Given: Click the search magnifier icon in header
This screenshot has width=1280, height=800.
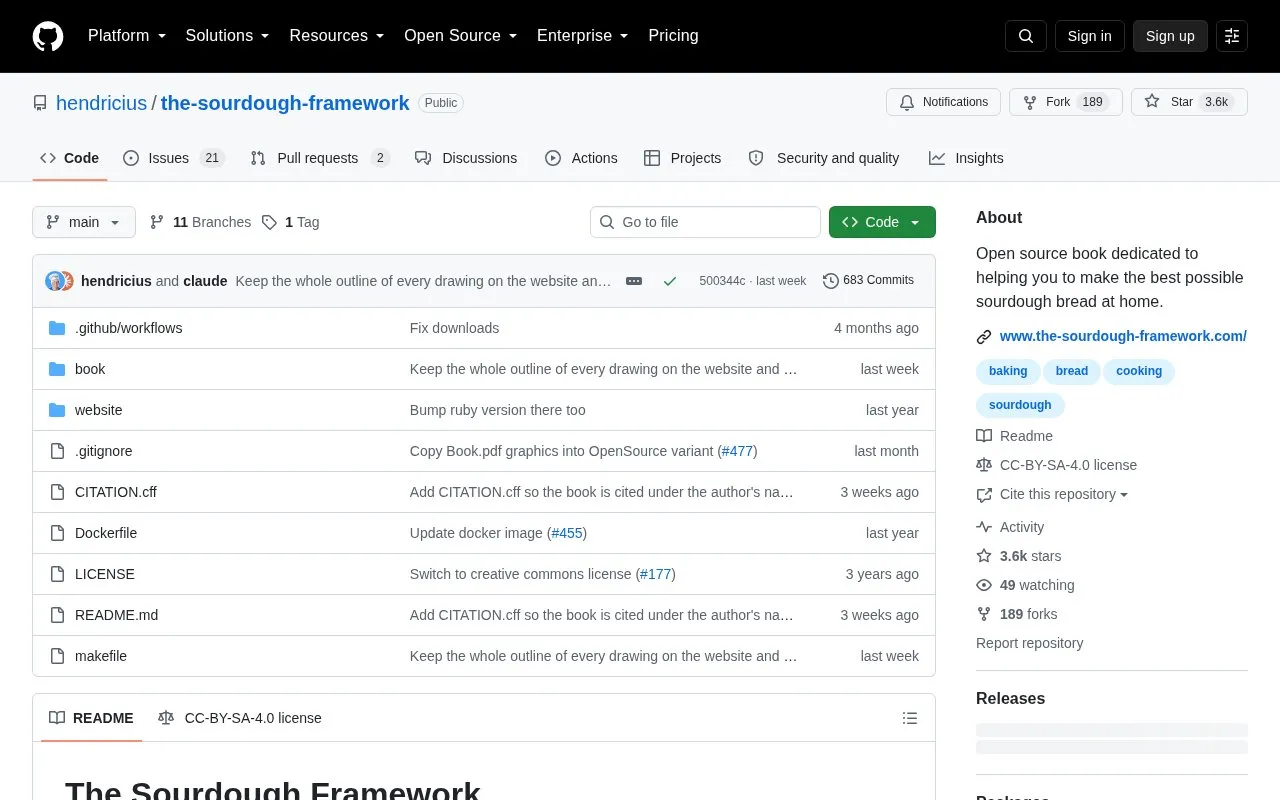Looking at the screenshot, I should [1026, 36].
